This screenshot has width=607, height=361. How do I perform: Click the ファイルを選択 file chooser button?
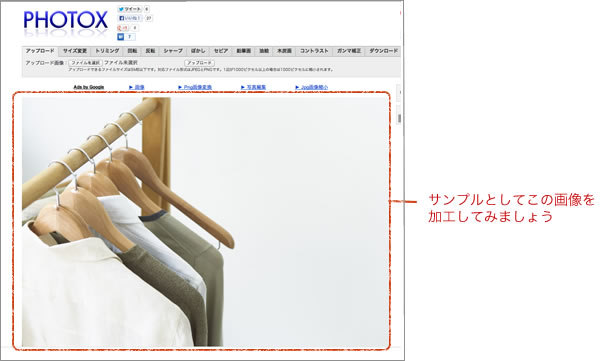tap(86, 63)
